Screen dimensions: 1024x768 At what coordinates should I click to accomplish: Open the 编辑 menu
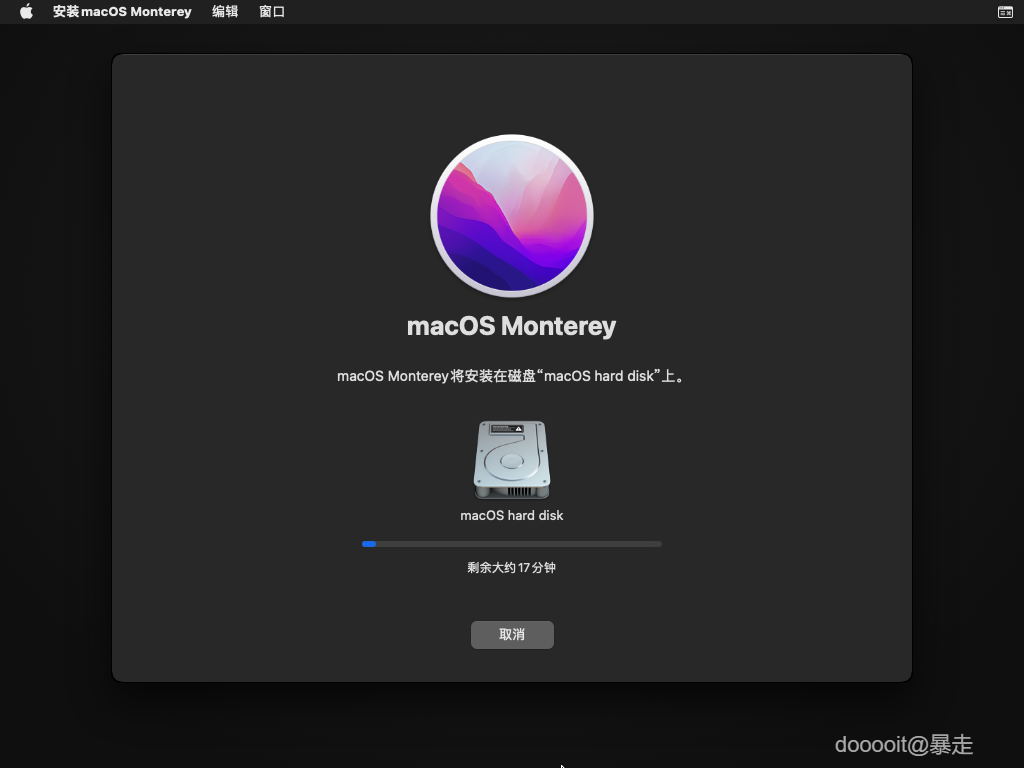(x=225, y=11)
